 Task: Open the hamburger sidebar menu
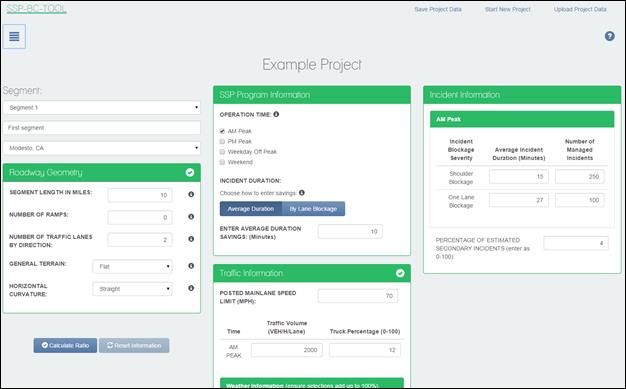point(14,36)
